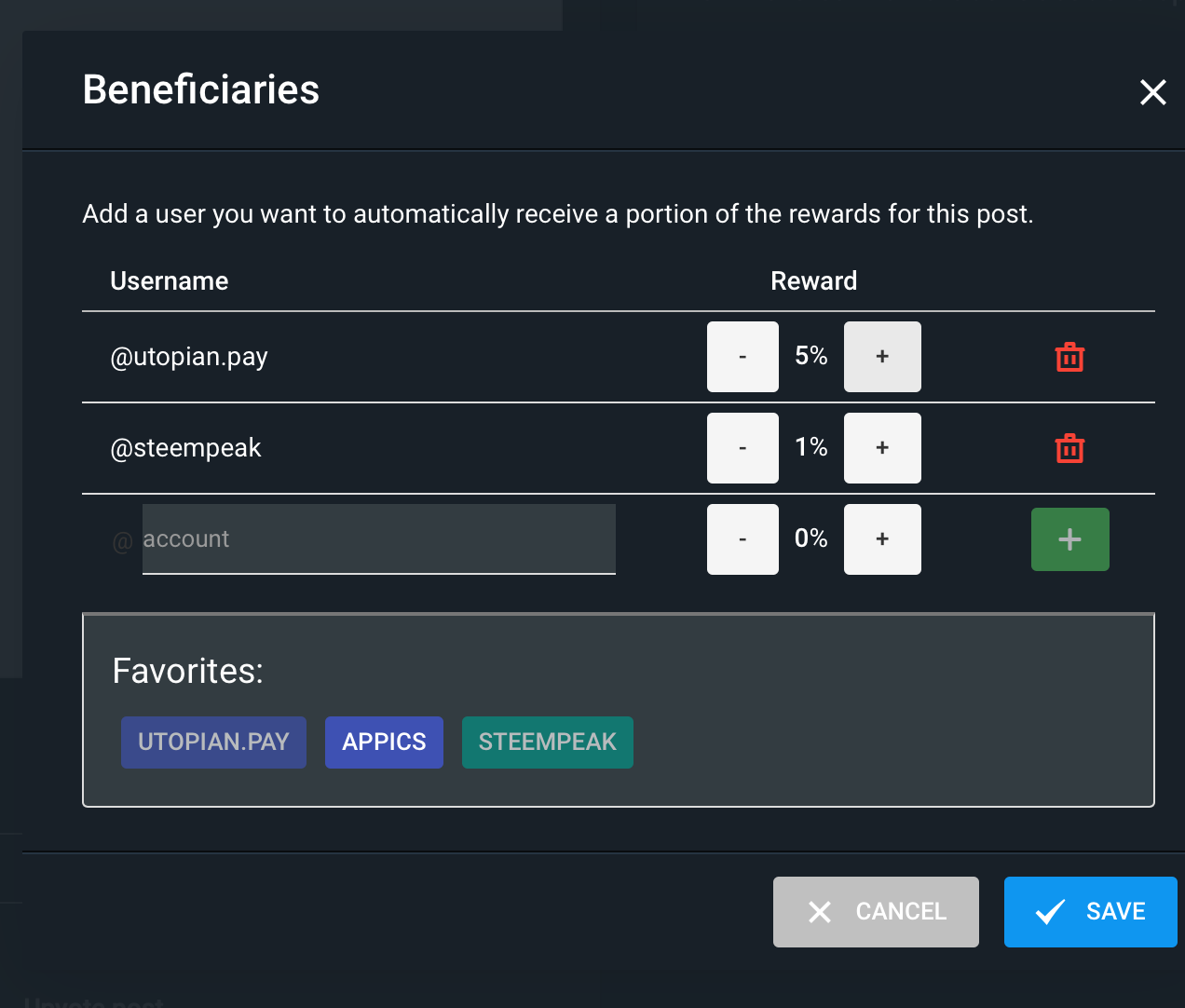1185x1008 pixels.
Task: Click the 5% reward value
Action: tap(811, 356)
